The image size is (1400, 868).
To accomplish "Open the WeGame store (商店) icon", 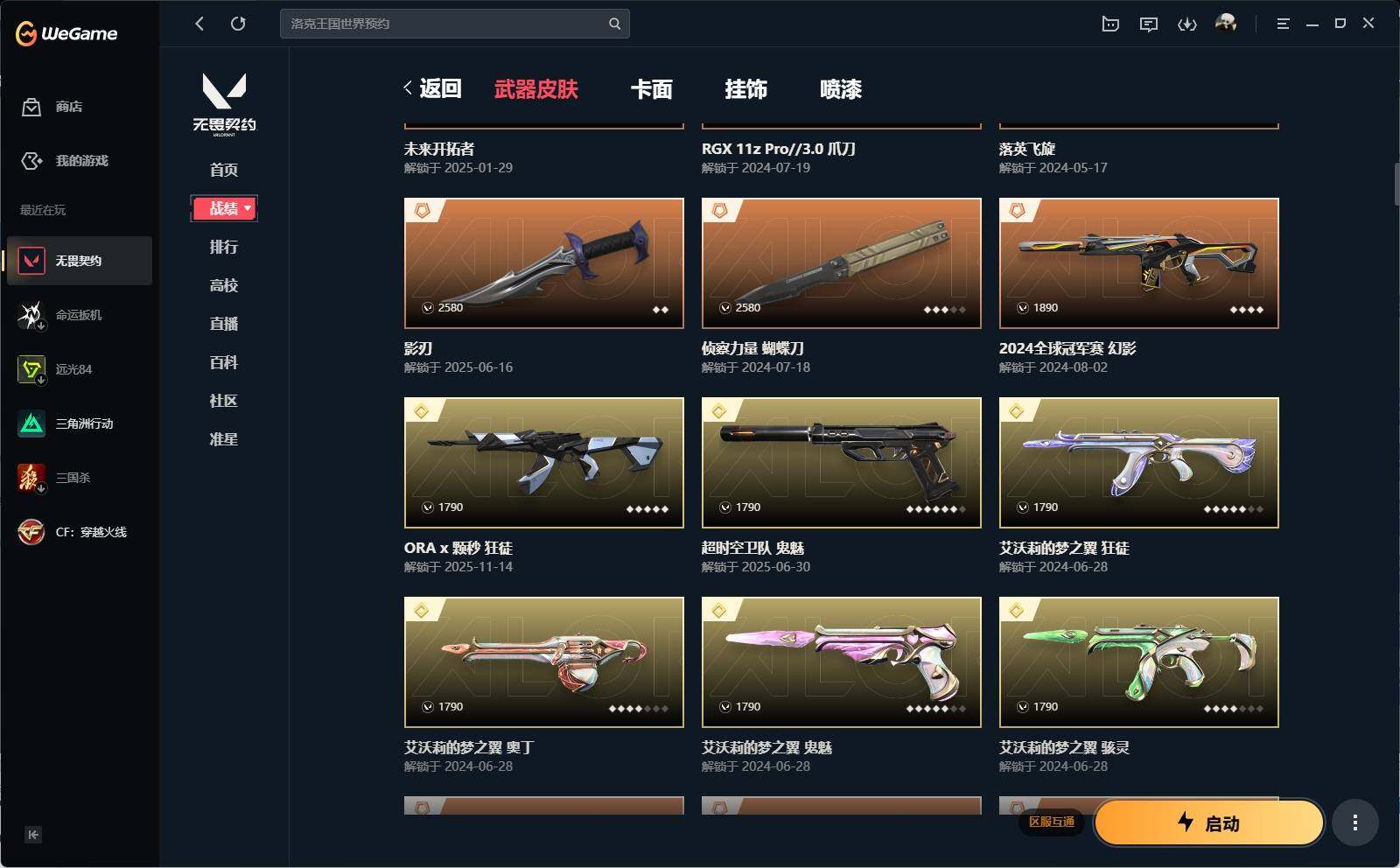I will click(31, 107).
